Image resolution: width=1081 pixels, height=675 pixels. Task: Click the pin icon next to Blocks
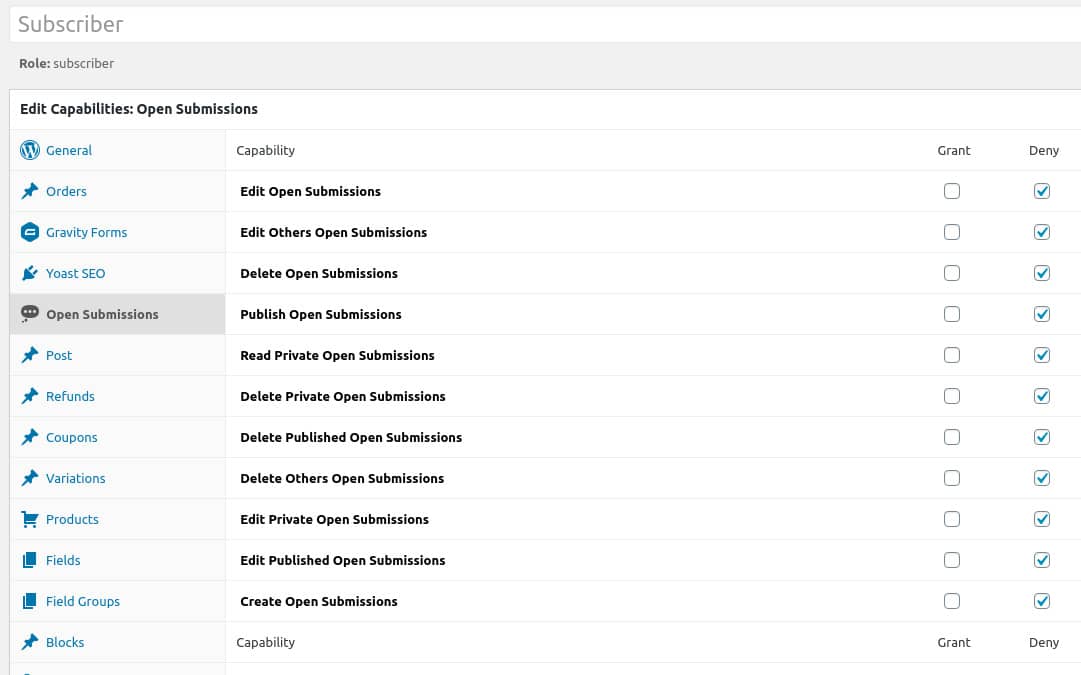coord(30,642)
